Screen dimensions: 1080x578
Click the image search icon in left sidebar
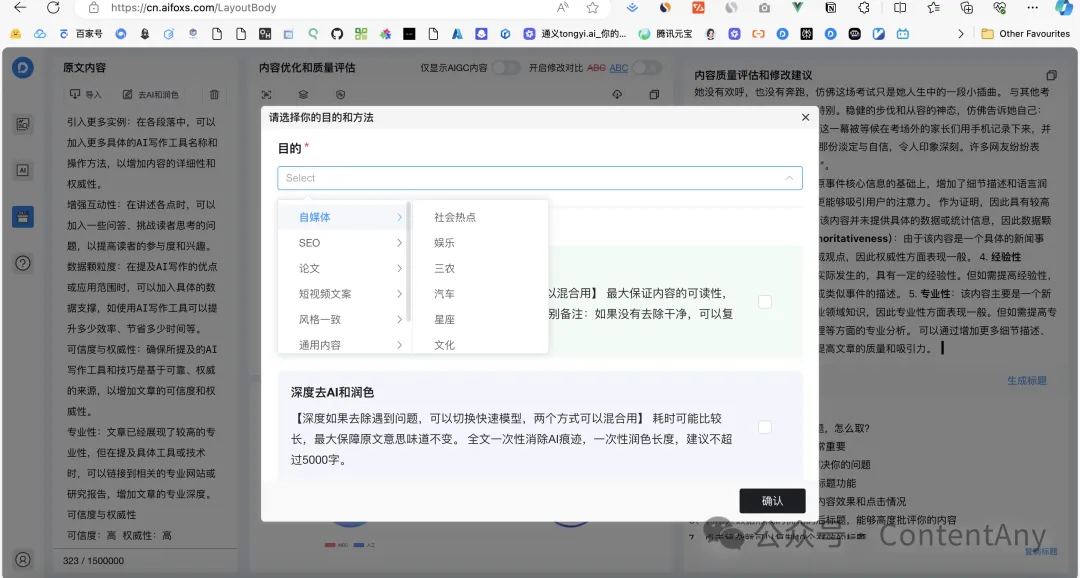tap(23, 125)
